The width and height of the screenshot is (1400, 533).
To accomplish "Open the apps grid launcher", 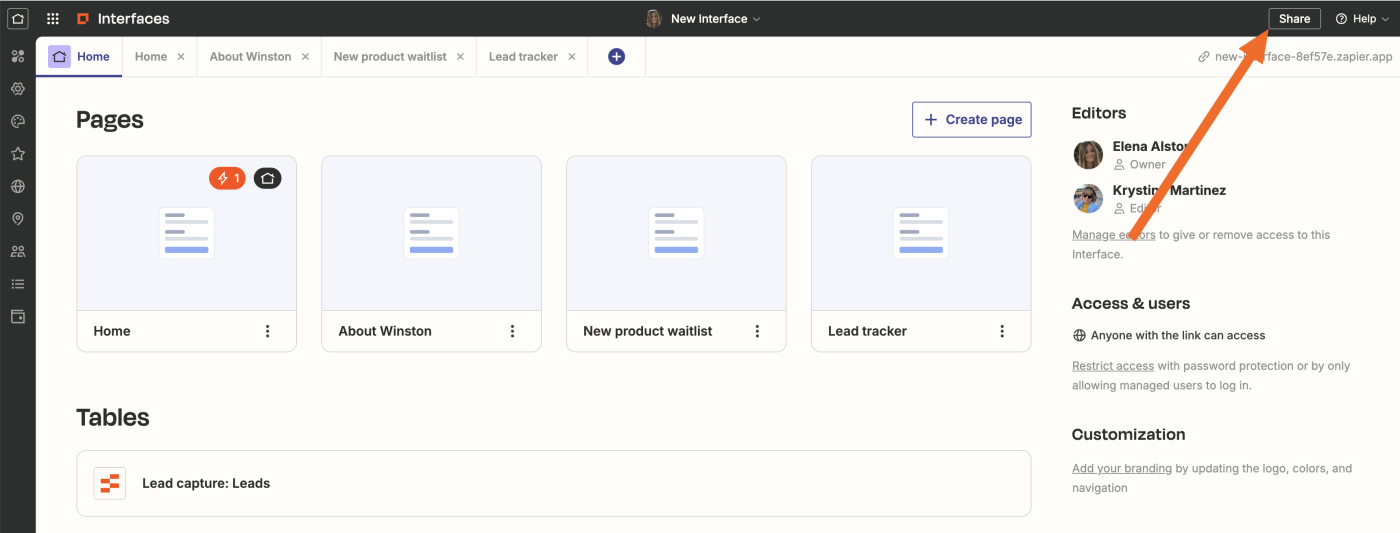I will click(x=53, y=18).
